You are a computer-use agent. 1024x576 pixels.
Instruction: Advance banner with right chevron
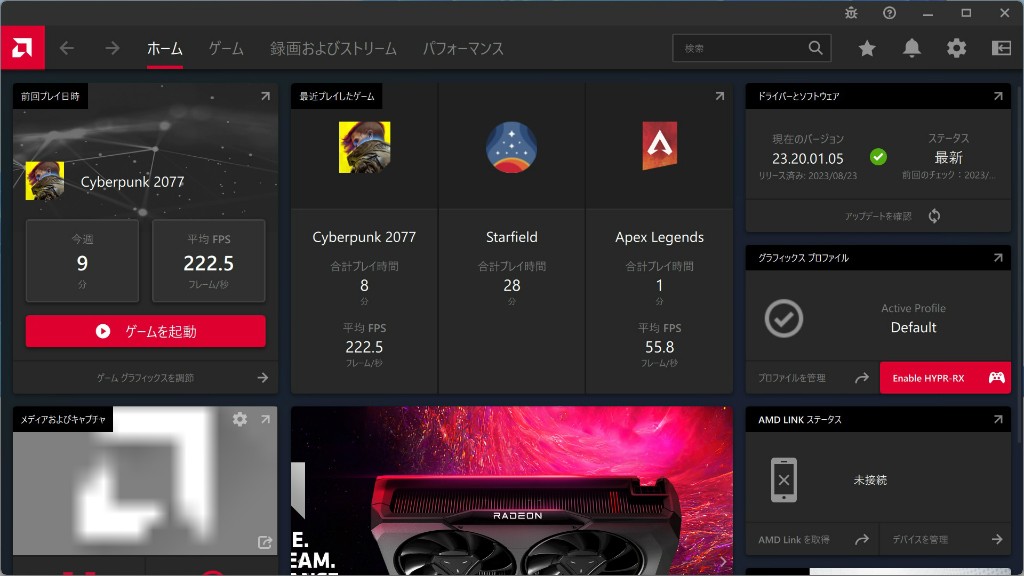(723, 562)
